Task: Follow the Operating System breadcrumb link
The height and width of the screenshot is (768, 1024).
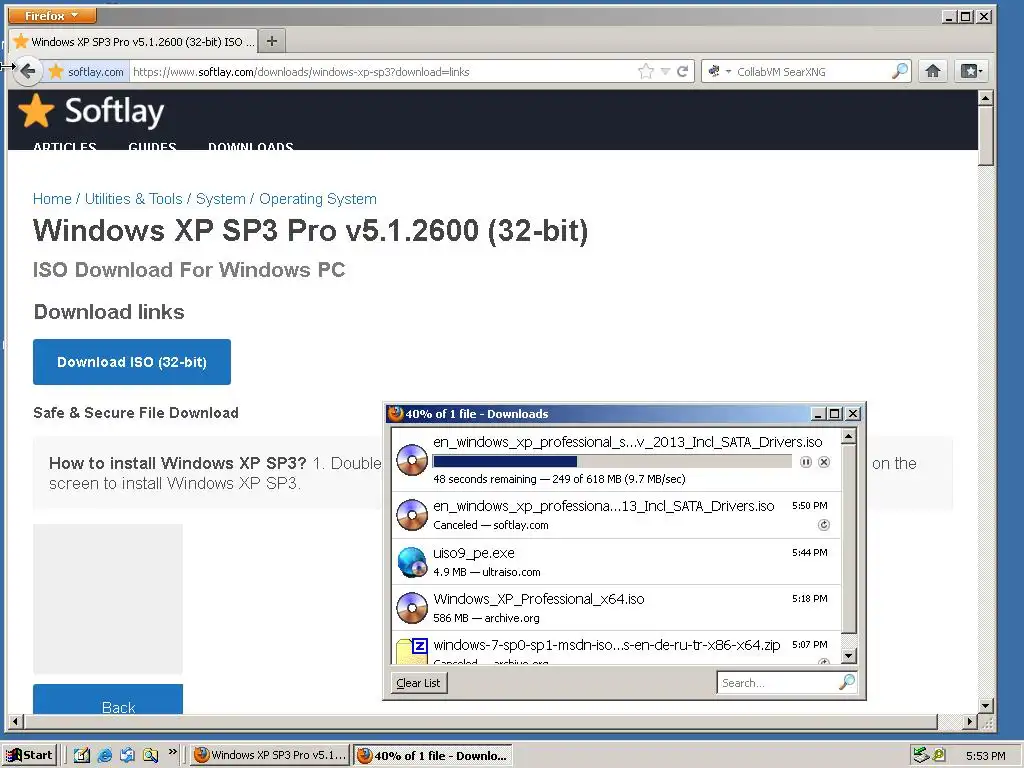Action: 318,199
